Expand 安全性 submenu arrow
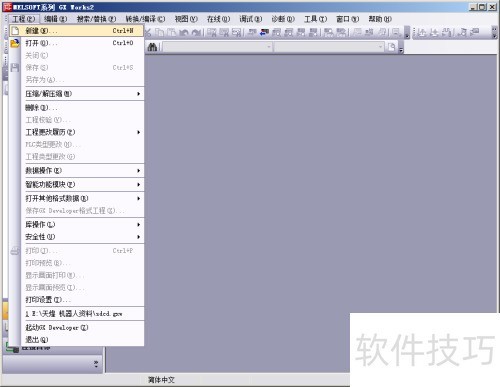The width and height of the screenshot is (500, 387). (x=138, y=237)
